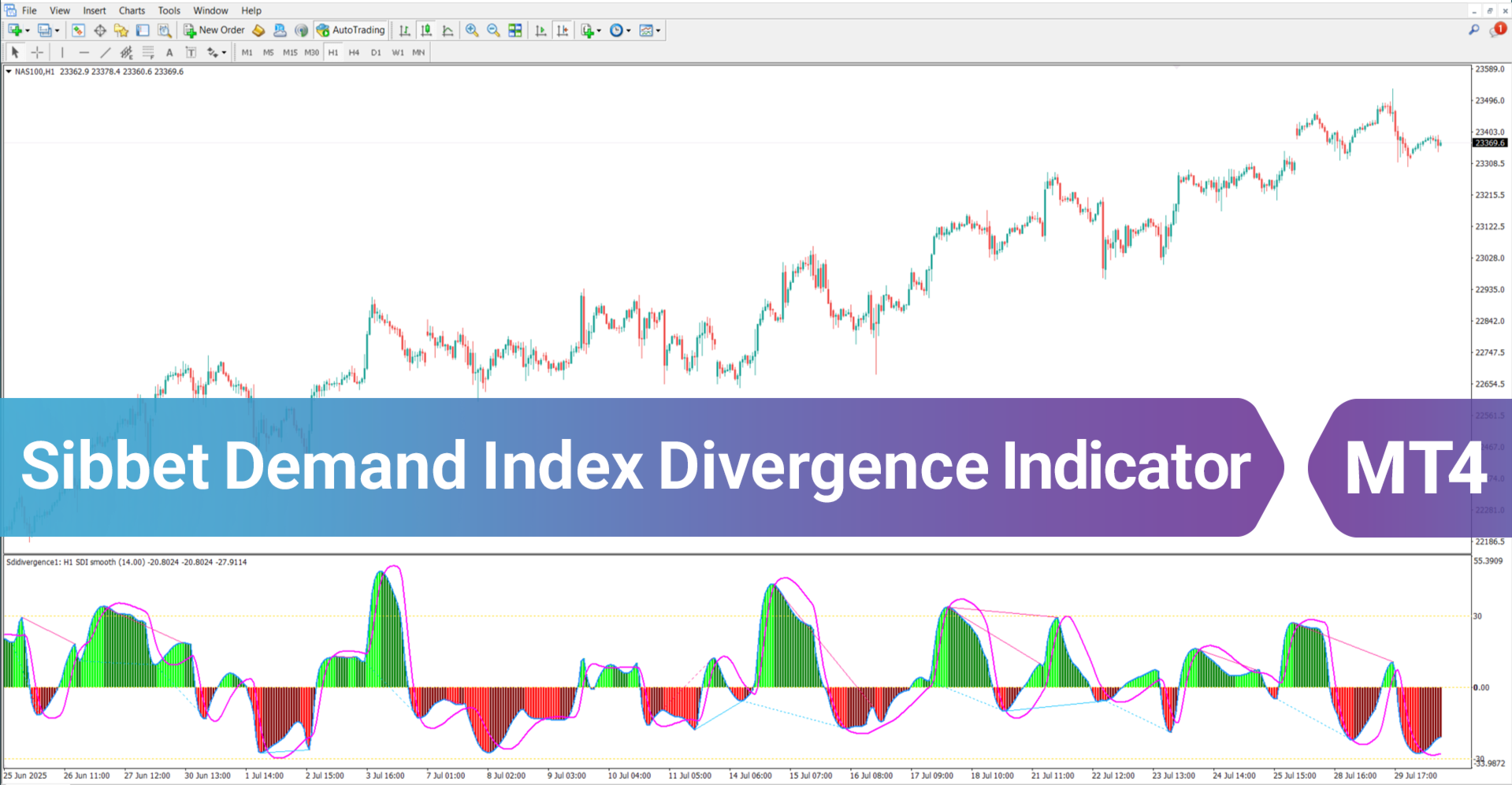
Task: Select the text label tool
Action: point(190,53)
